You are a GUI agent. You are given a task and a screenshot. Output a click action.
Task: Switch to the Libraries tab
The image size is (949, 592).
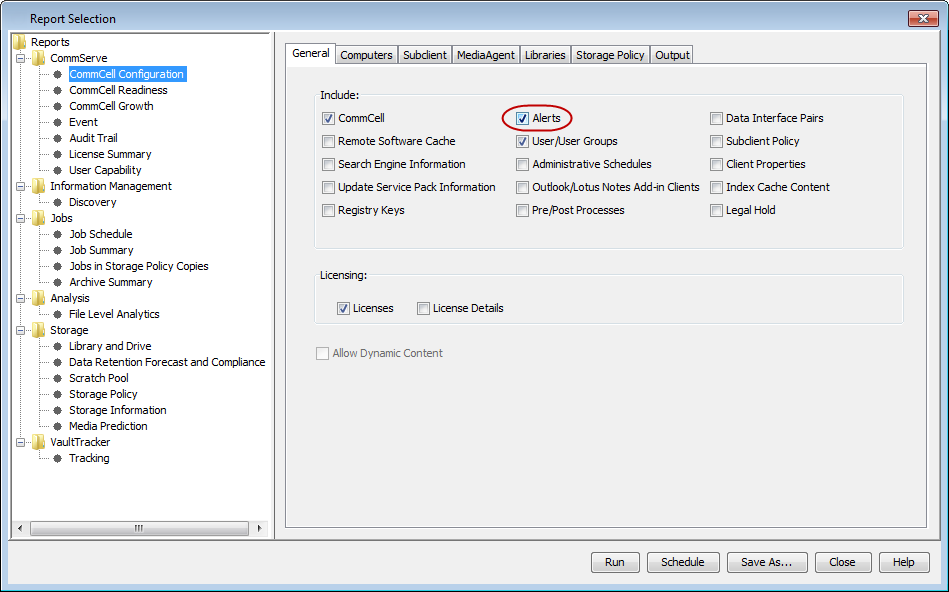[x=545, y=55]
